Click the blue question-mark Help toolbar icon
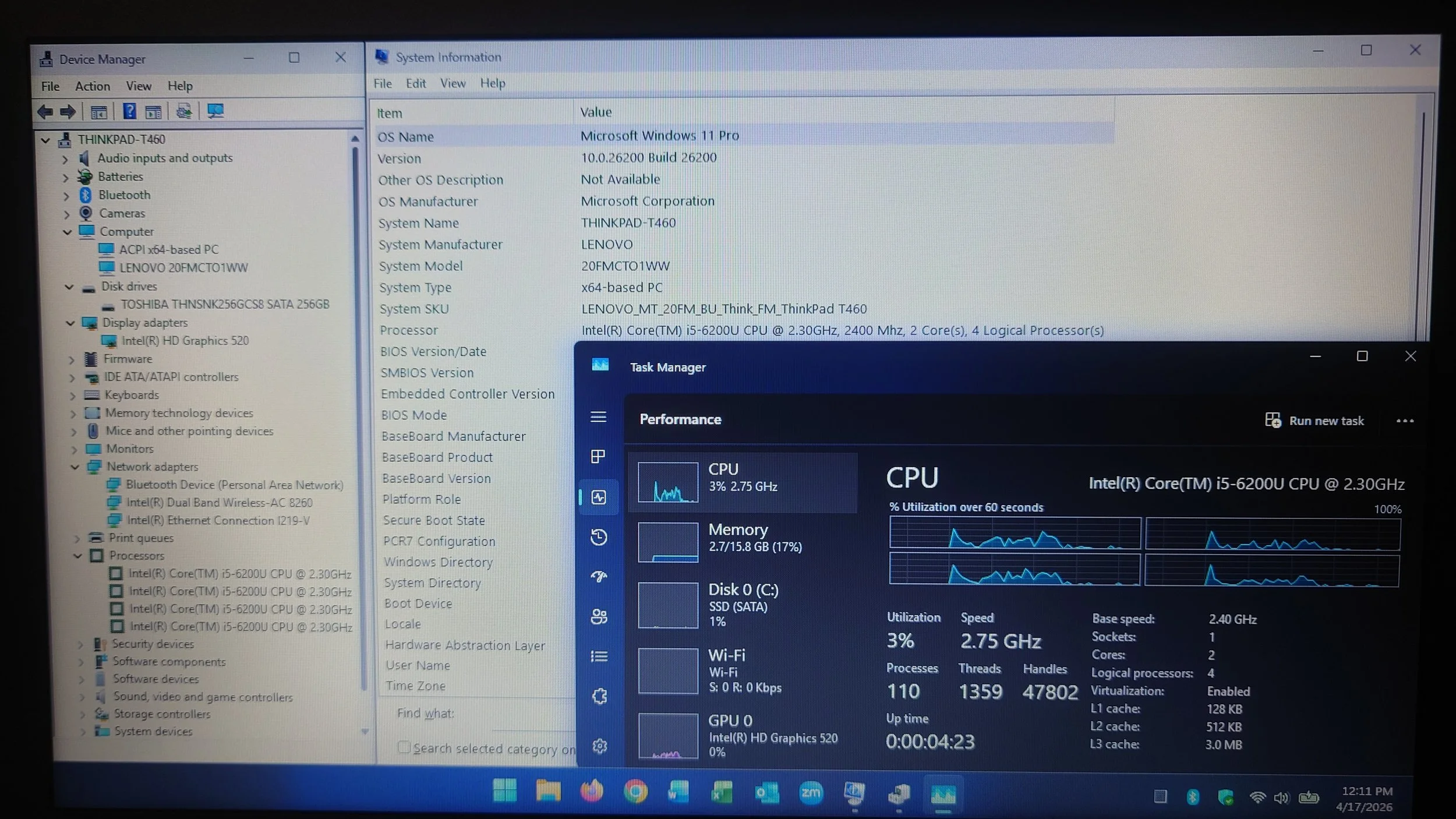This screenshot has width=1456, height=819. pos(129,111)
